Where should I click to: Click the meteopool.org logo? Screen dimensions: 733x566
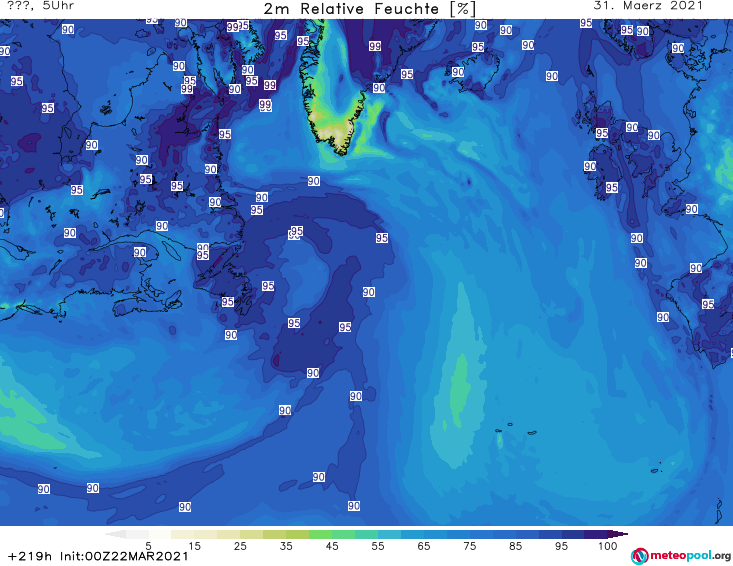681,556
